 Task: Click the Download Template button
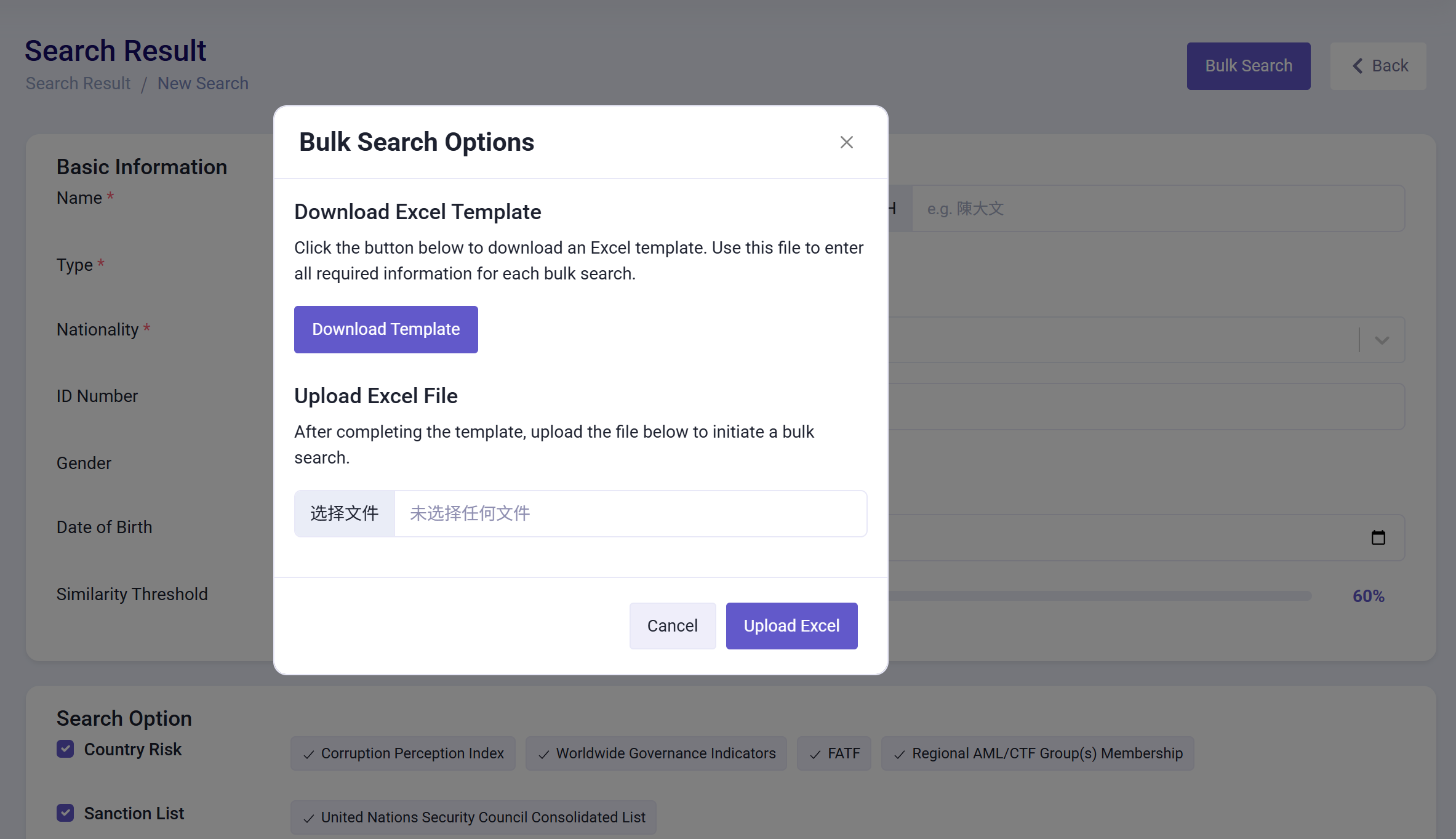coord(386,329)
